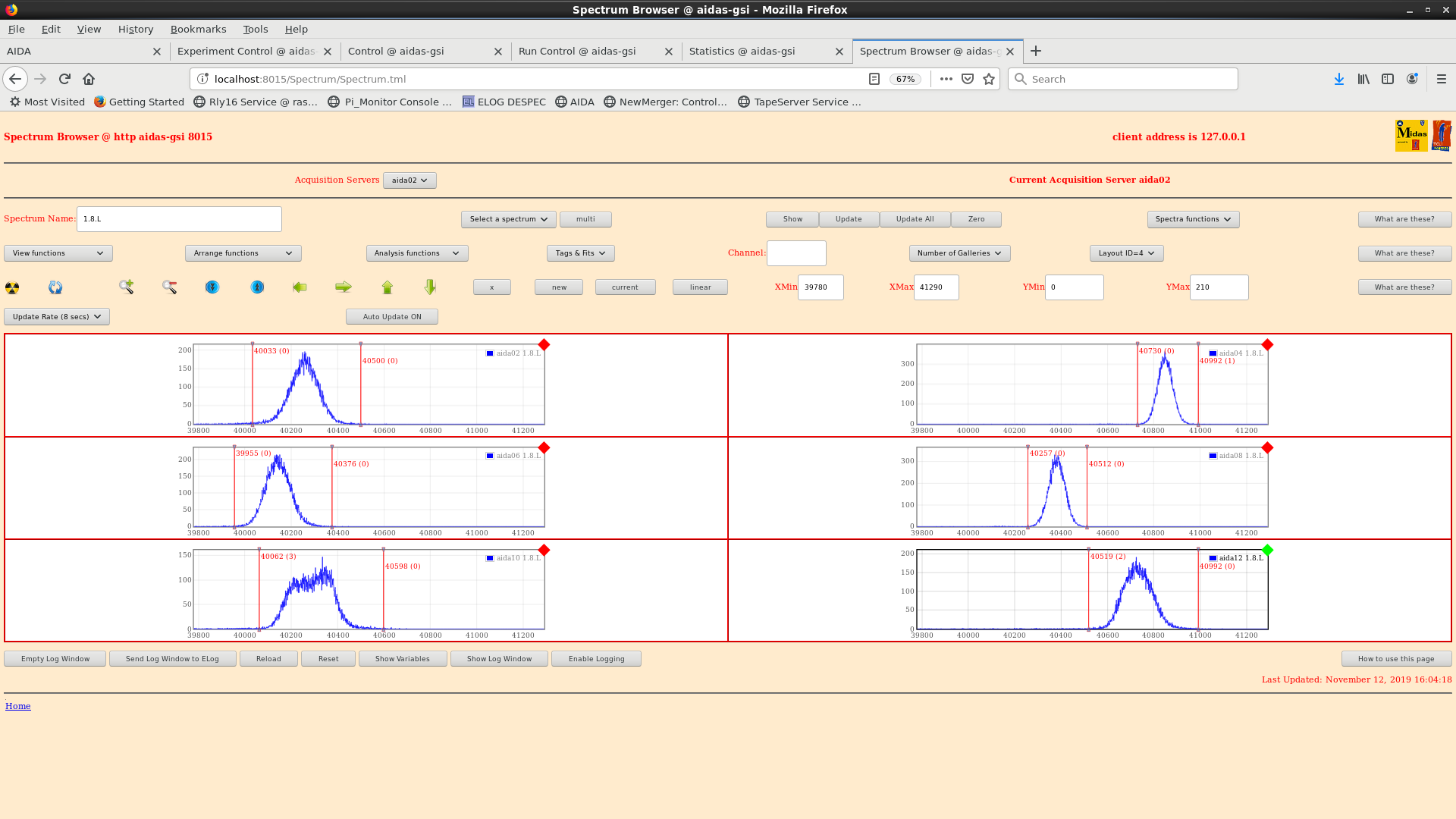
Task: Click the Home link
Action: [18, 706]
